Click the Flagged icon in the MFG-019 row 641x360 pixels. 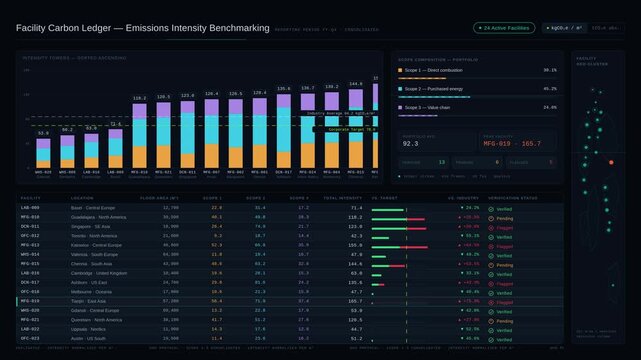[491, 303]
